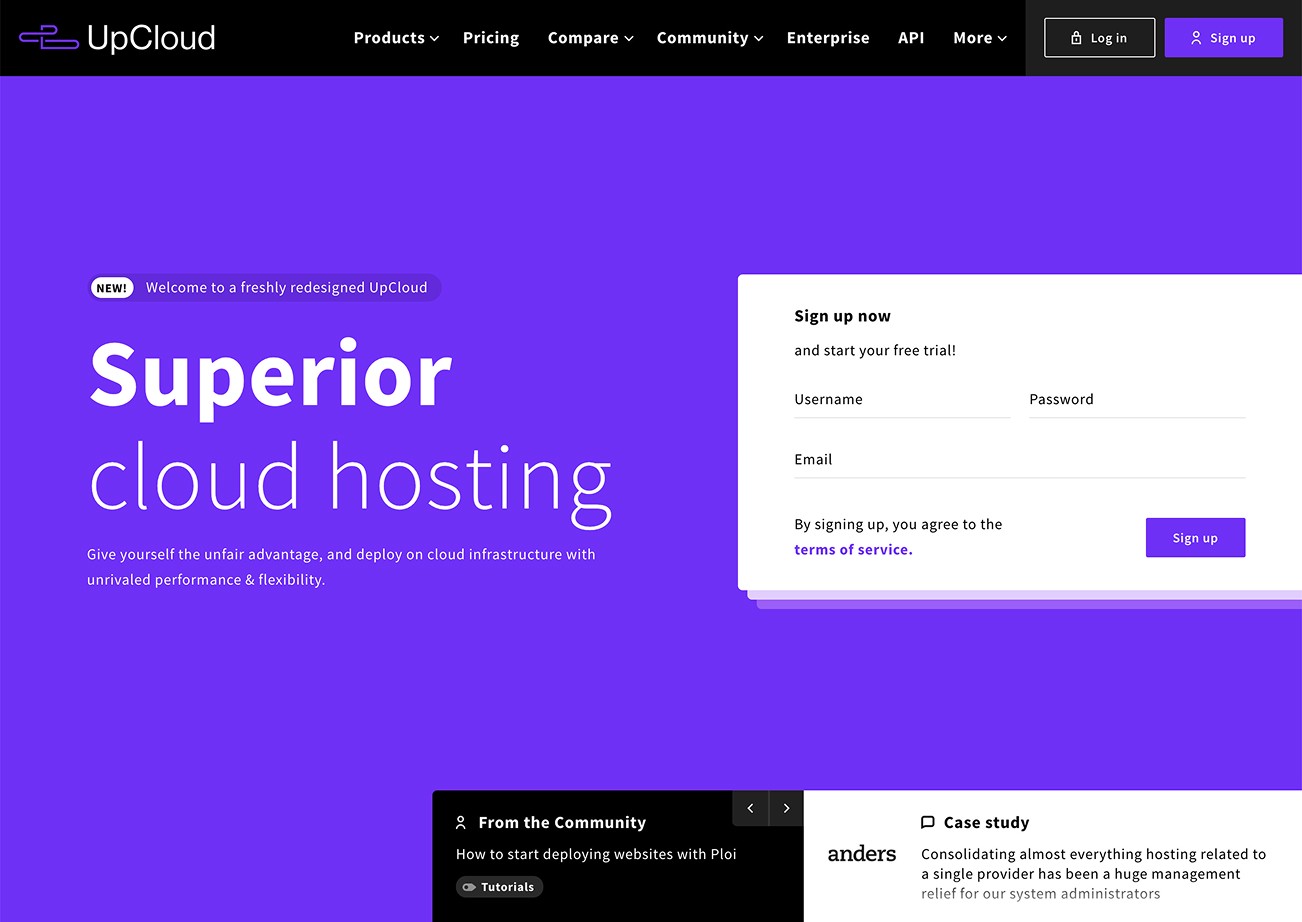Click 'and start your free trial!' text
This screenshot has width=1302, height=922.
click(x=875, y=351)
